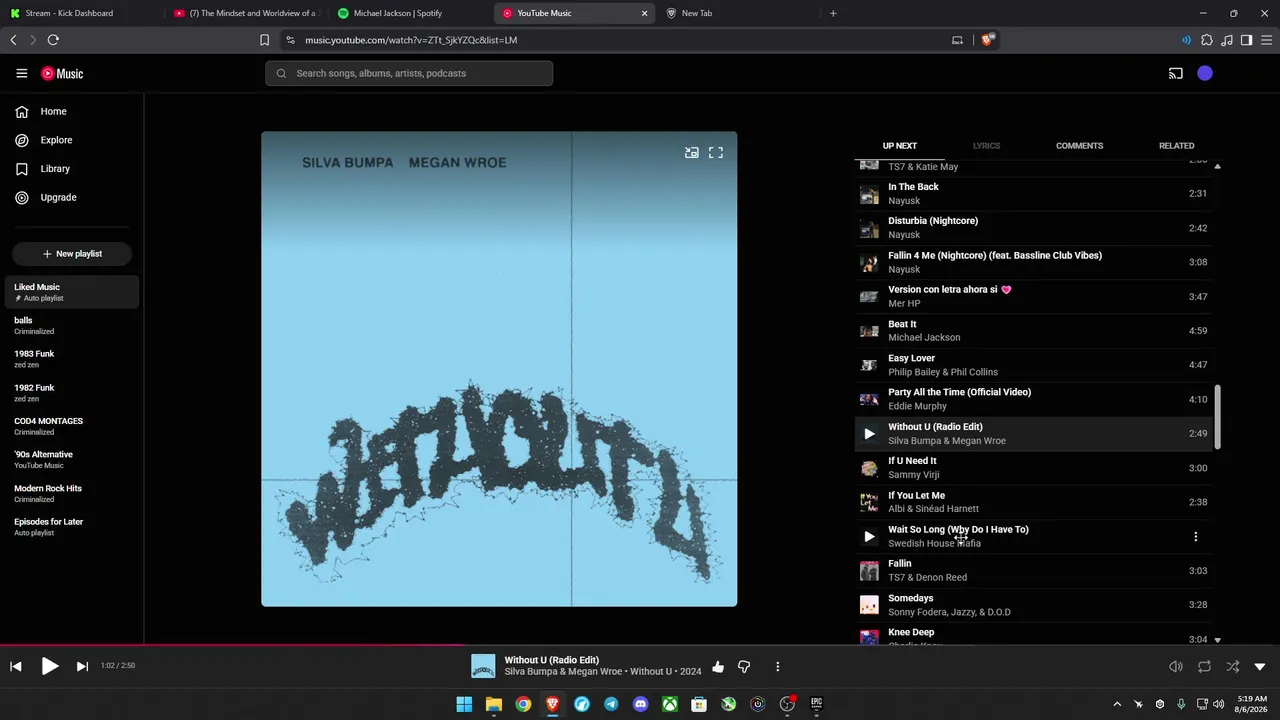Image resolution: width=1280 pixels, height=720 pixels.
Task: Reload the page in the browser
Action: pos(53,40)
